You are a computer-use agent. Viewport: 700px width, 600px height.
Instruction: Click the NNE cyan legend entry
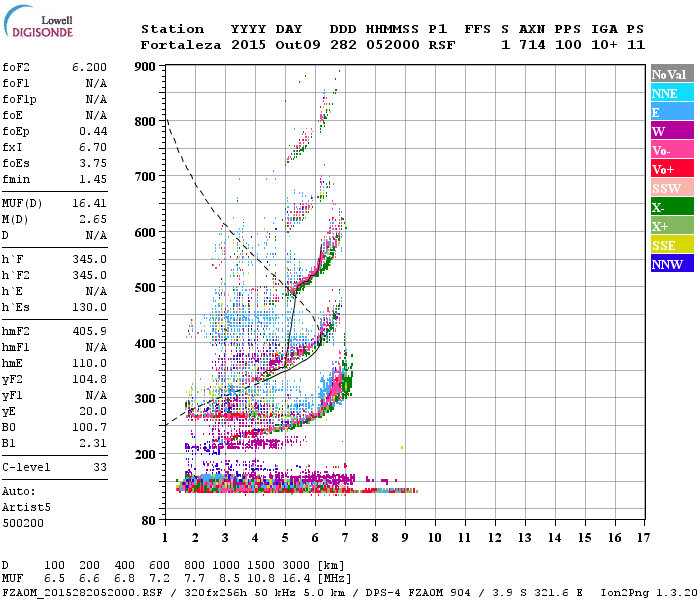point(670,93)
